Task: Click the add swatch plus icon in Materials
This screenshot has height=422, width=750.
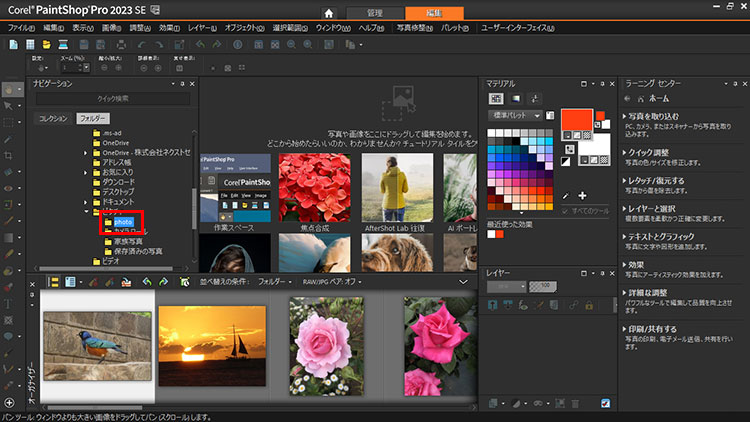Action: (582, 195)
